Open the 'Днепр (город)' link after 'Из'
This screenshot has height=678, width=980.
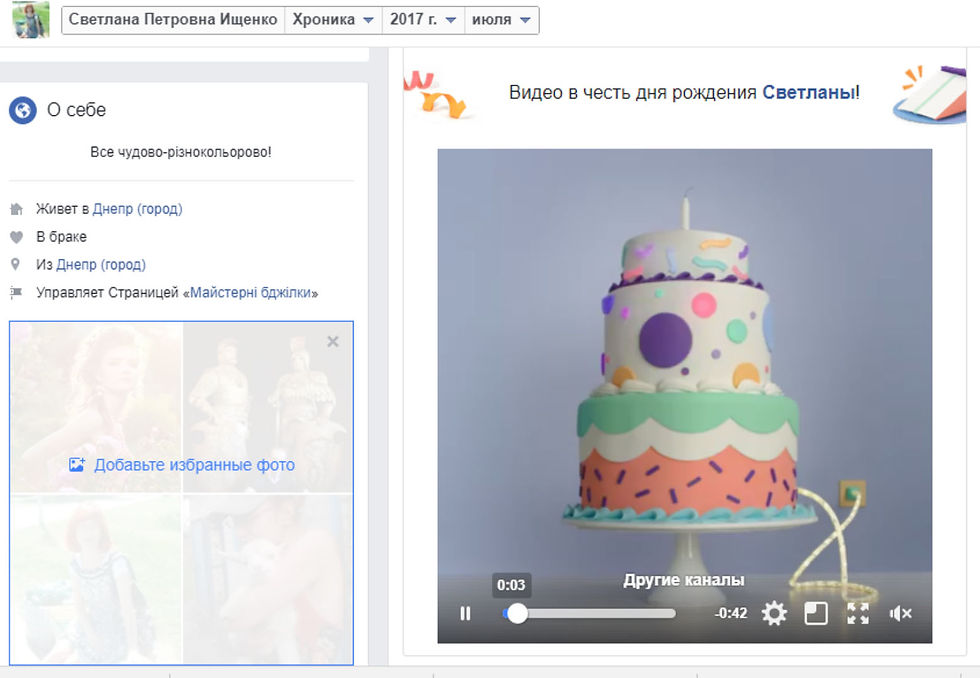click(x=101, y=264)
